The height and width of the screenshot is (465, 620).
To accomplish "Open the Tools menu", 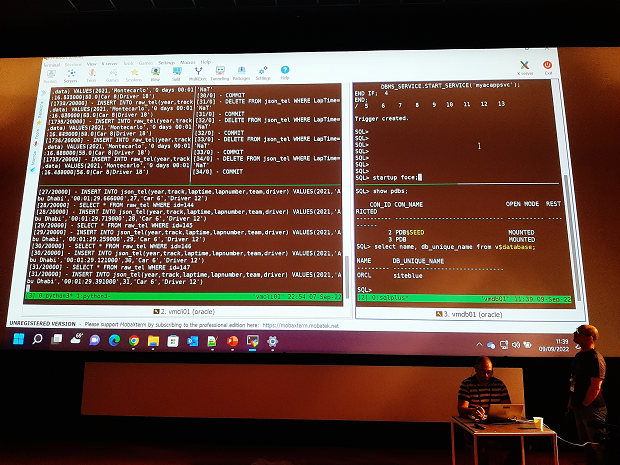I will (x=129, y=63).
